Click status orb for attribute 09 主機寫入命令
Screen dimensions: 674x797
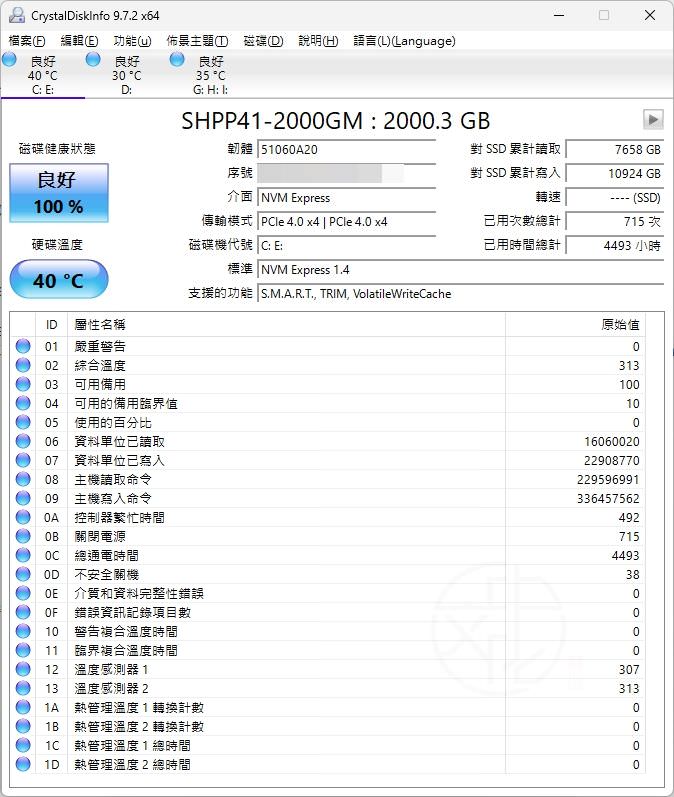tap(23, 498)
